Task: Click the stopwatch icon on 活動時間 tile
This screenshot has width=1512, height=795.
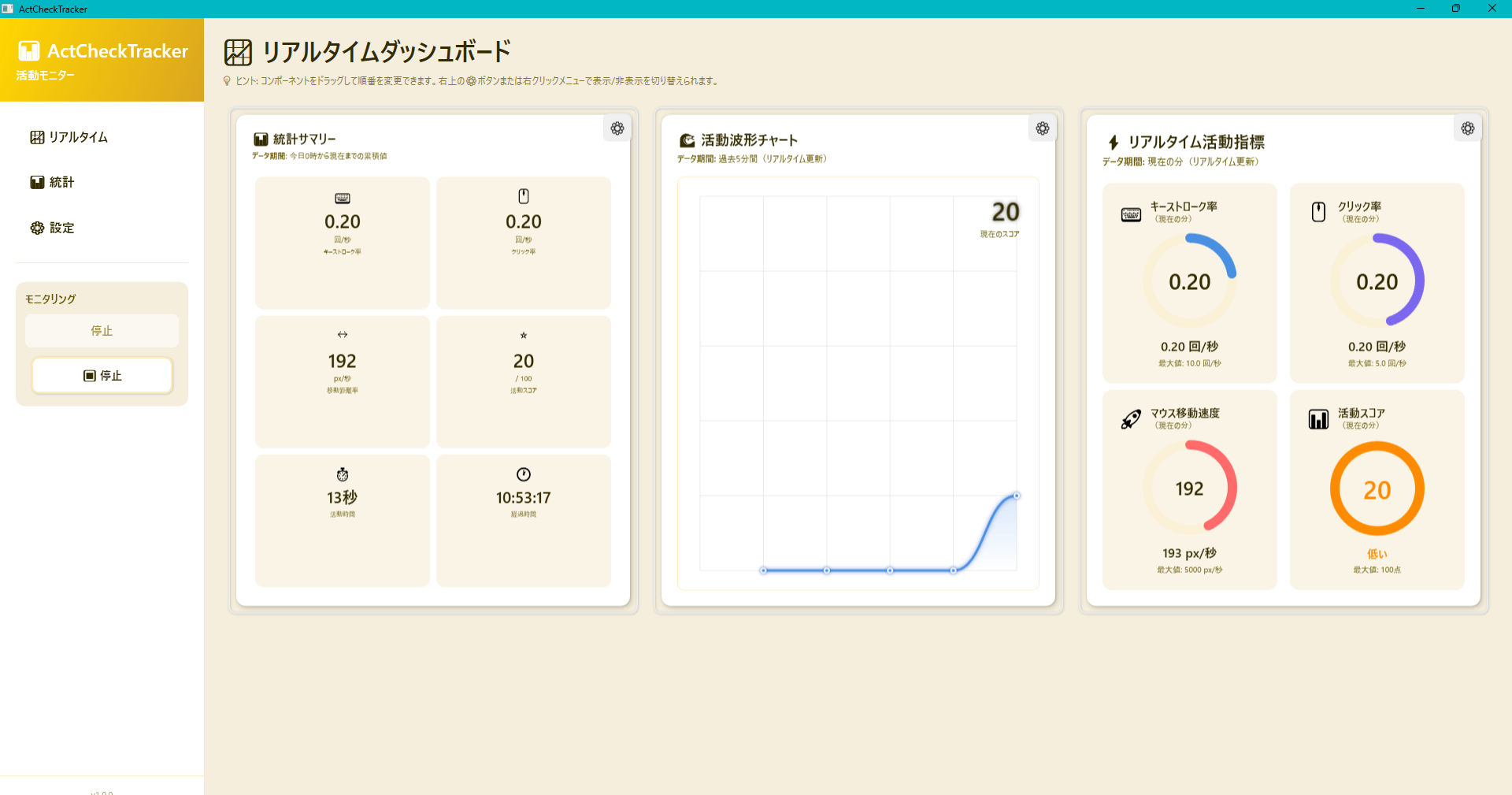Action: click(x=342, y=474)
